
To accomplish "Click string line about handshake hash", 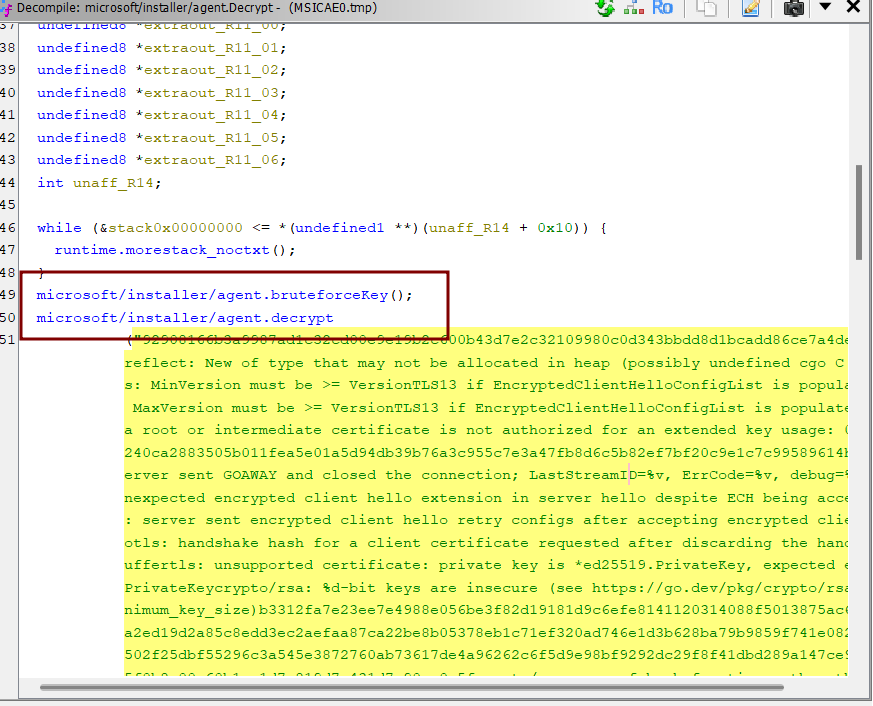I will pos(486,543).
